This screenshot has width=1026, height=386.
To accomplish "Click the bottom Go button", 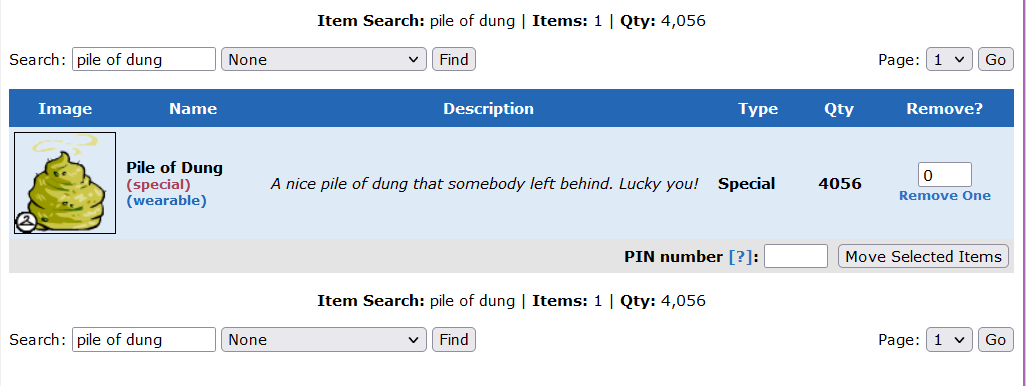I will tap(996, 340).
